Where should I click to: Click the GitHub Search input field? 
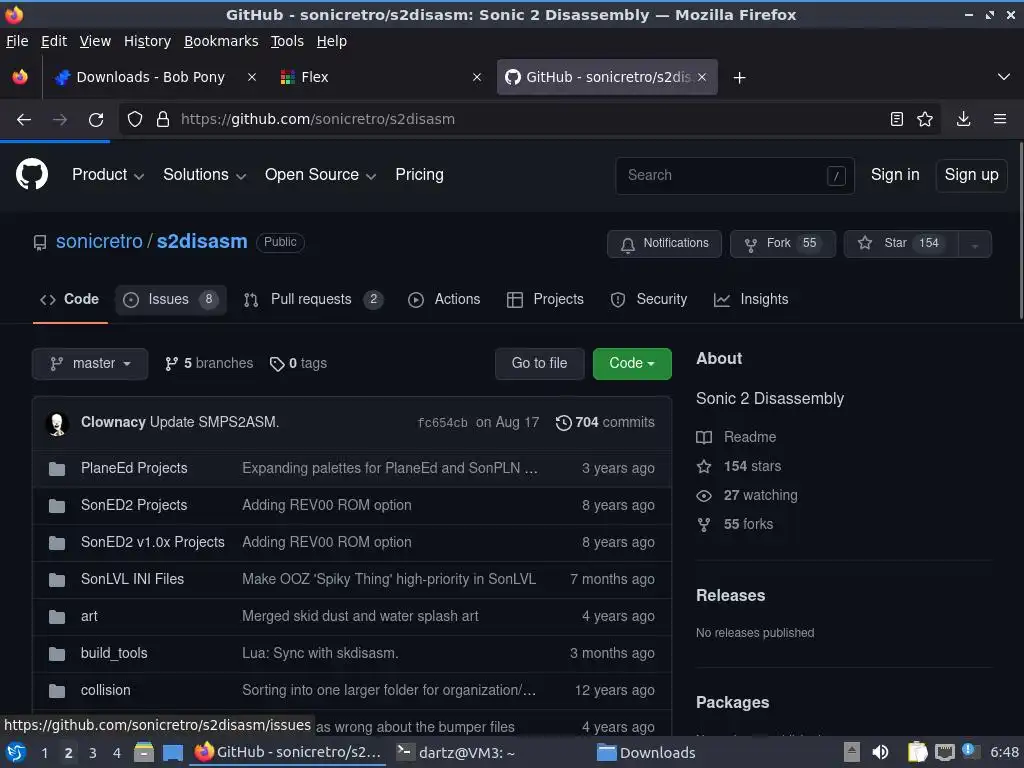click(x=735, y=175)
